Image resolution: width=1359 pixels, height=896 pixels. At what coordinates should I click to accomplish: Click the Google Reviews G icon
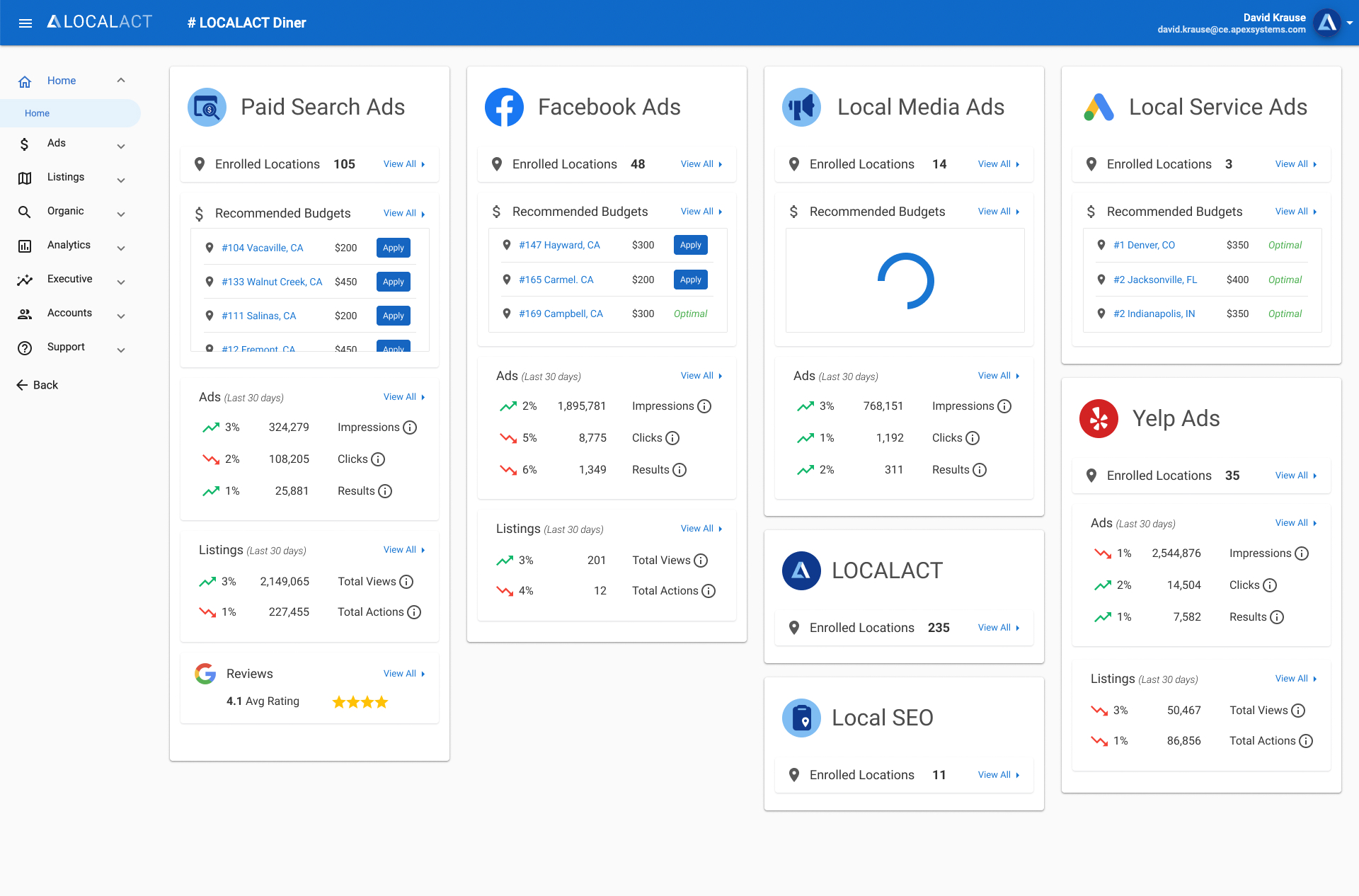[205, 673]
